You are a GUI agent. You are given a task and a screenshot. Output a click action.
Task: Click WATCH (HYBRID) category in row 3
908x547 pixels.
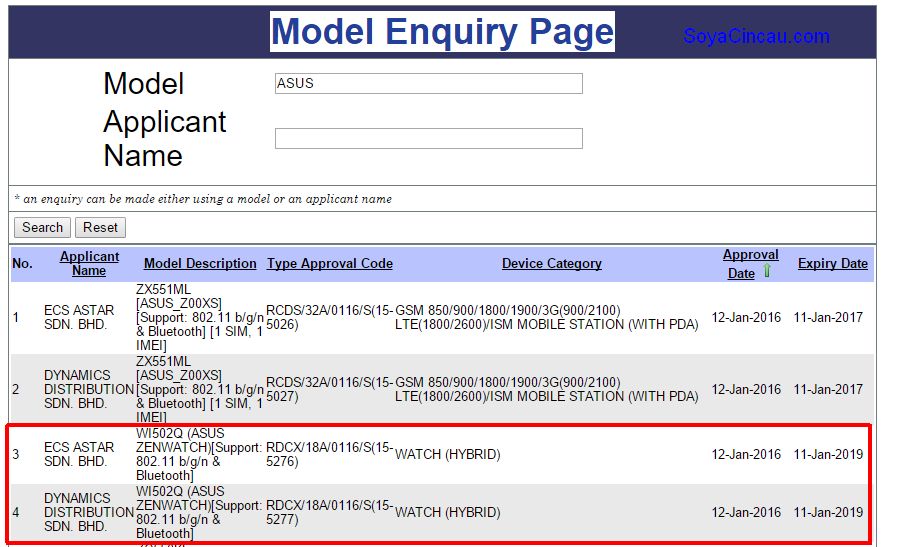(x=448, y=454)
